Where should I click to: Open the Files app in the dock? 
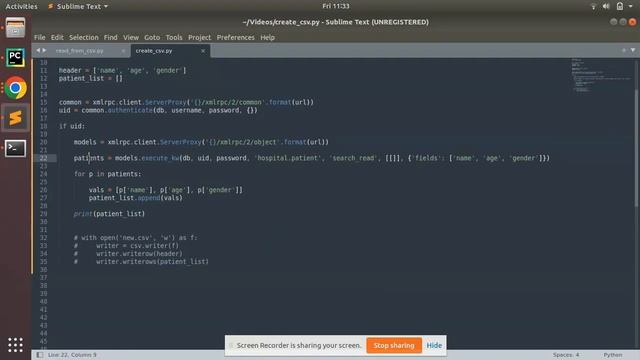[16, 28]
